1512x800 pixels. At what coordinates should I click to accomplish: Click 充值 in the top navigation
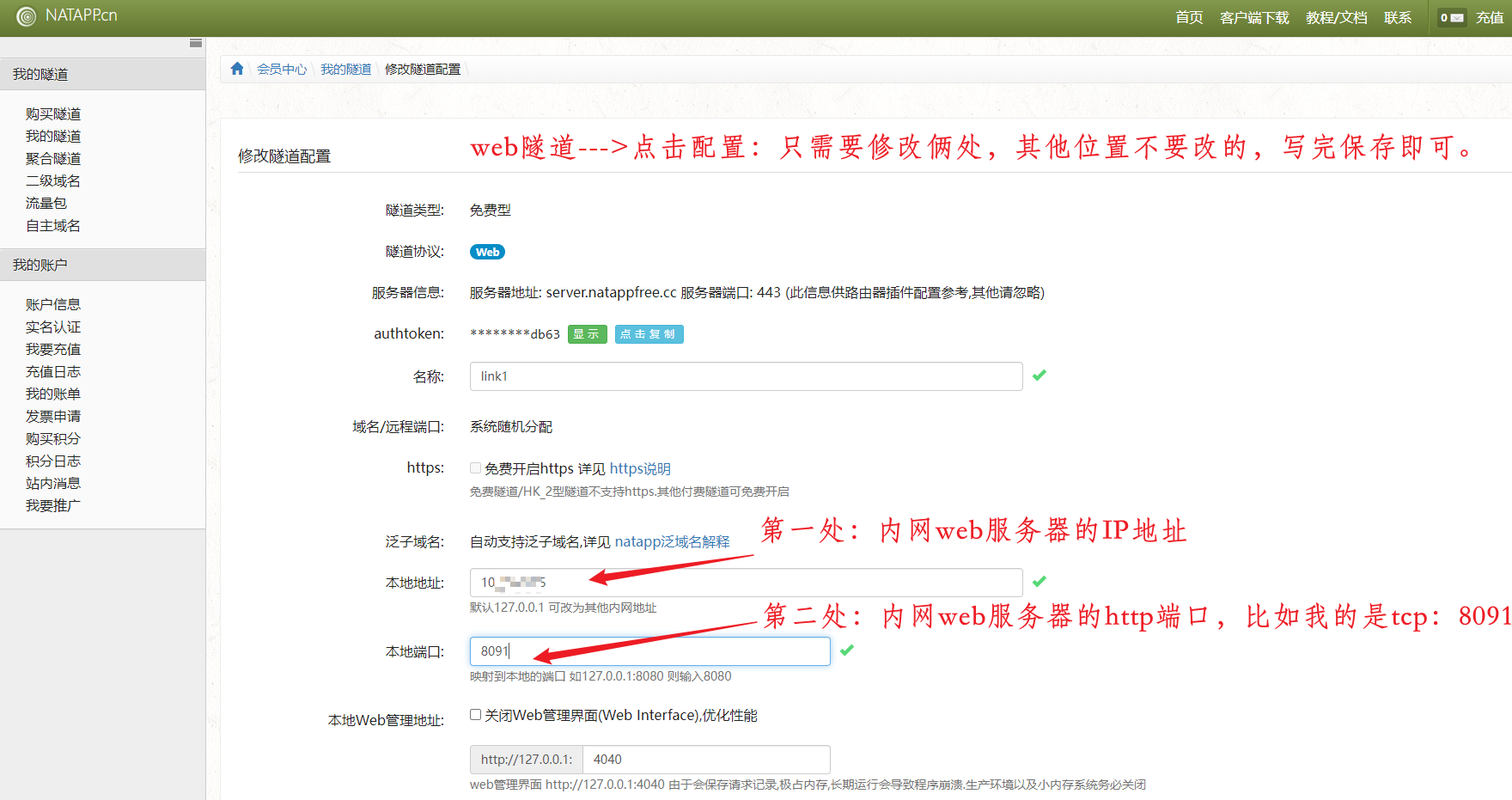pyautogui.click(x=1490, y=17)
